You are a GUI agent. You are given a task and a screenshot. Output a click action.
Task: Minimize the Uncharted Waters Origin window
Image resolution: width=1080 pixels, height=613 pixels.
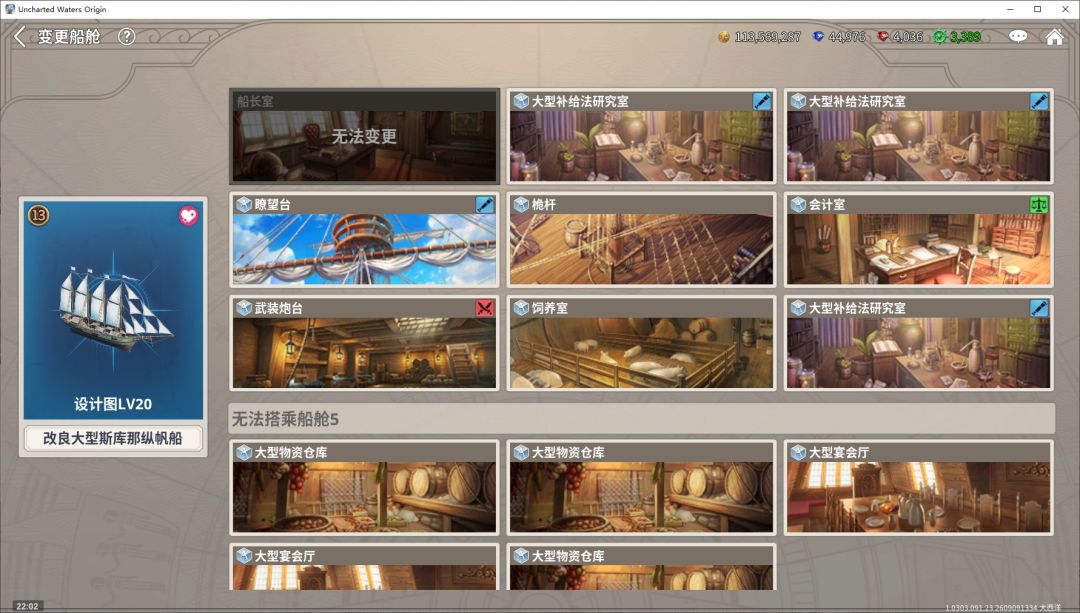[x=1010, y=9]
